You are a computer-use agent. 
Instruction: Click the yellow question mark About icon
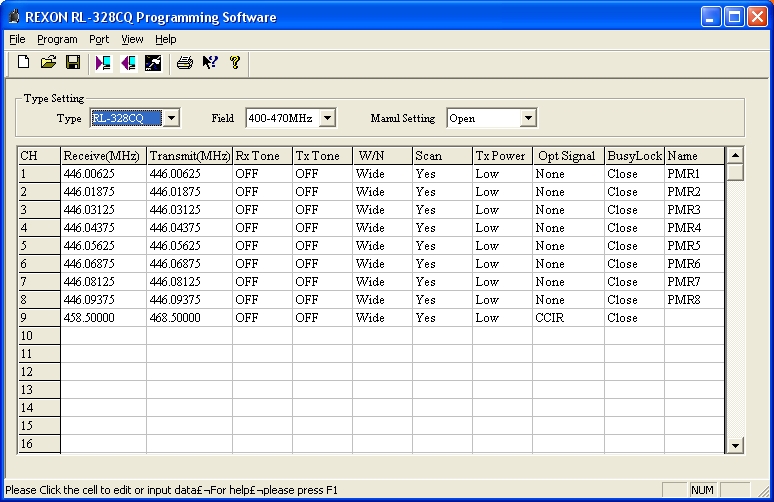click(235, 63)
